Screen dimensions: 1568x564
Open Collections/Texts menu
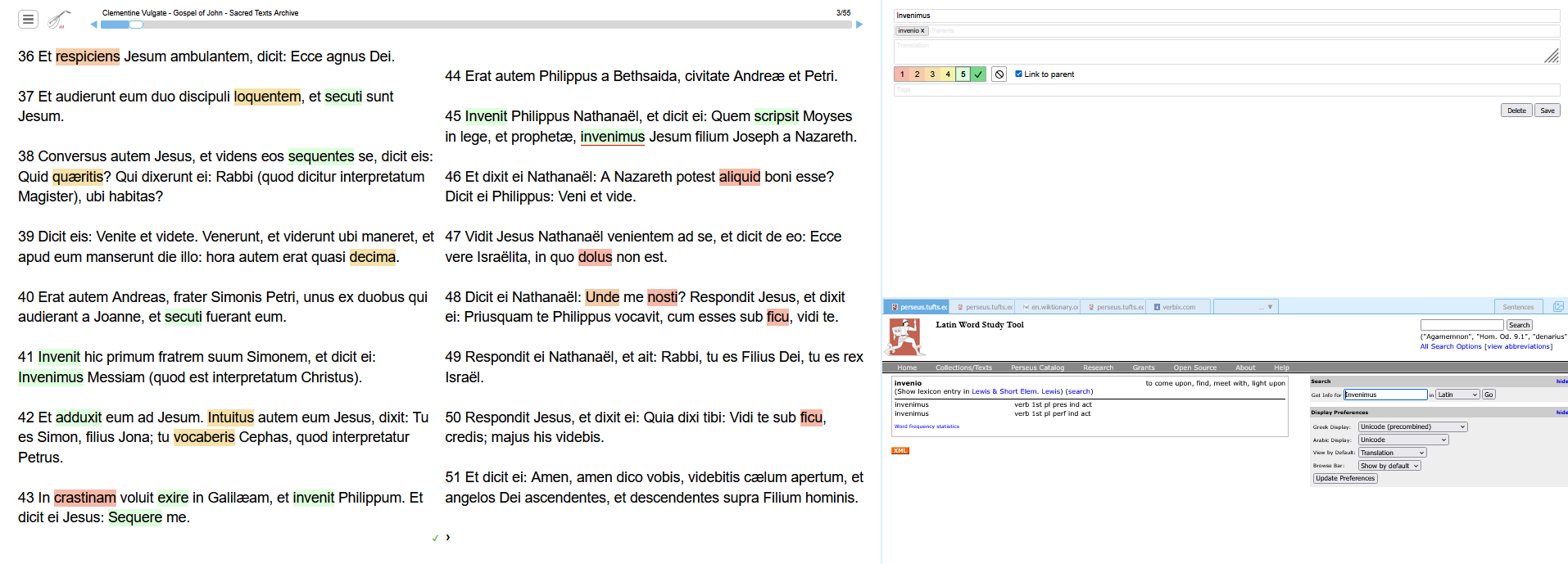point(963,368)
